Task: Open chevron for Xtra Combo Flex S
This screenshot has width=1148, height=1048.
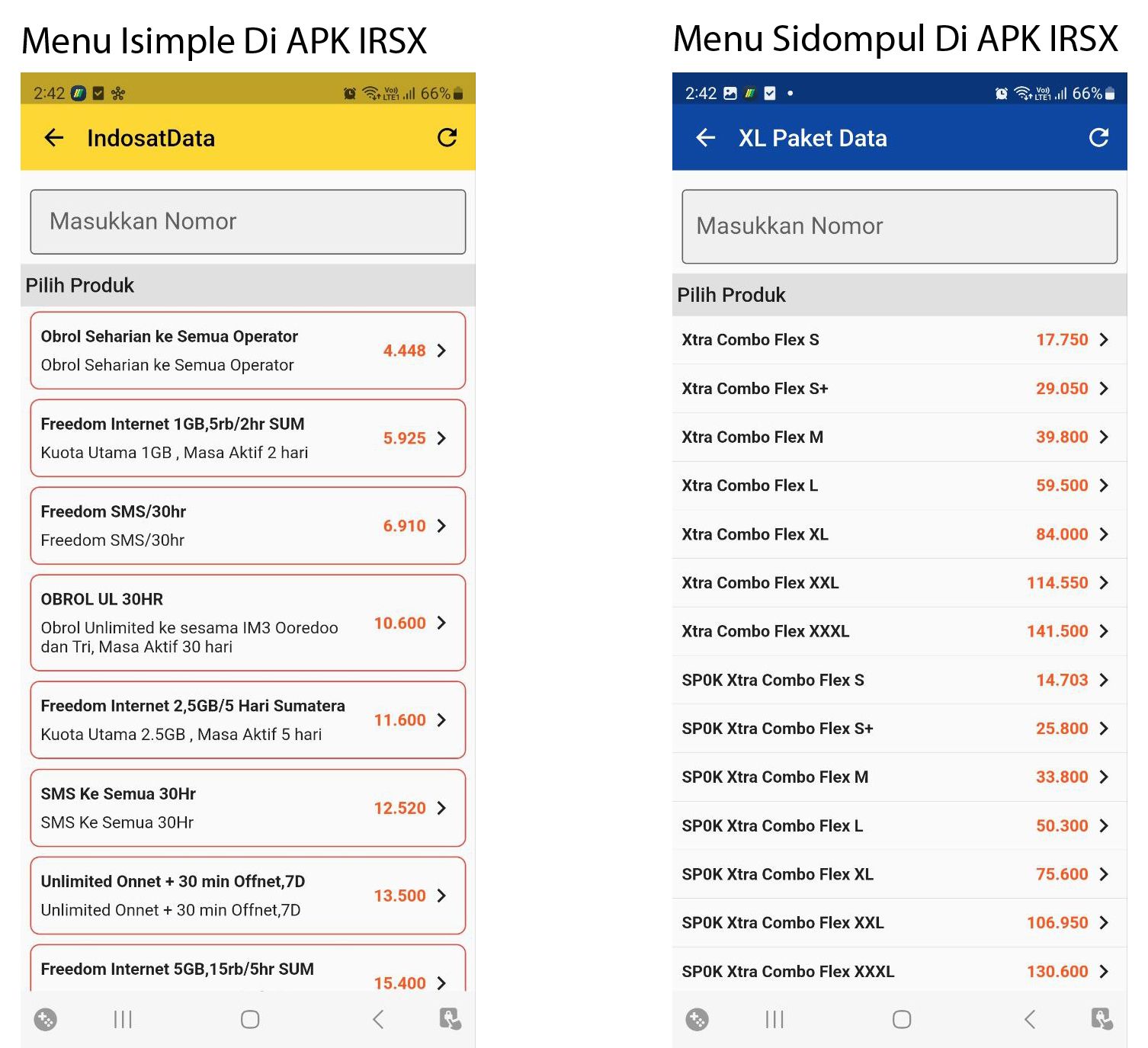Action: click(1104, 340)
